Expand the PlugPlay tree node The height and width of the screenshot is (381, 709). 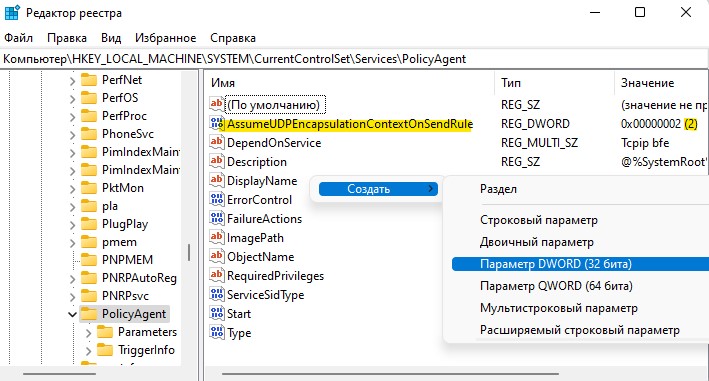click(x=72, y=225)
